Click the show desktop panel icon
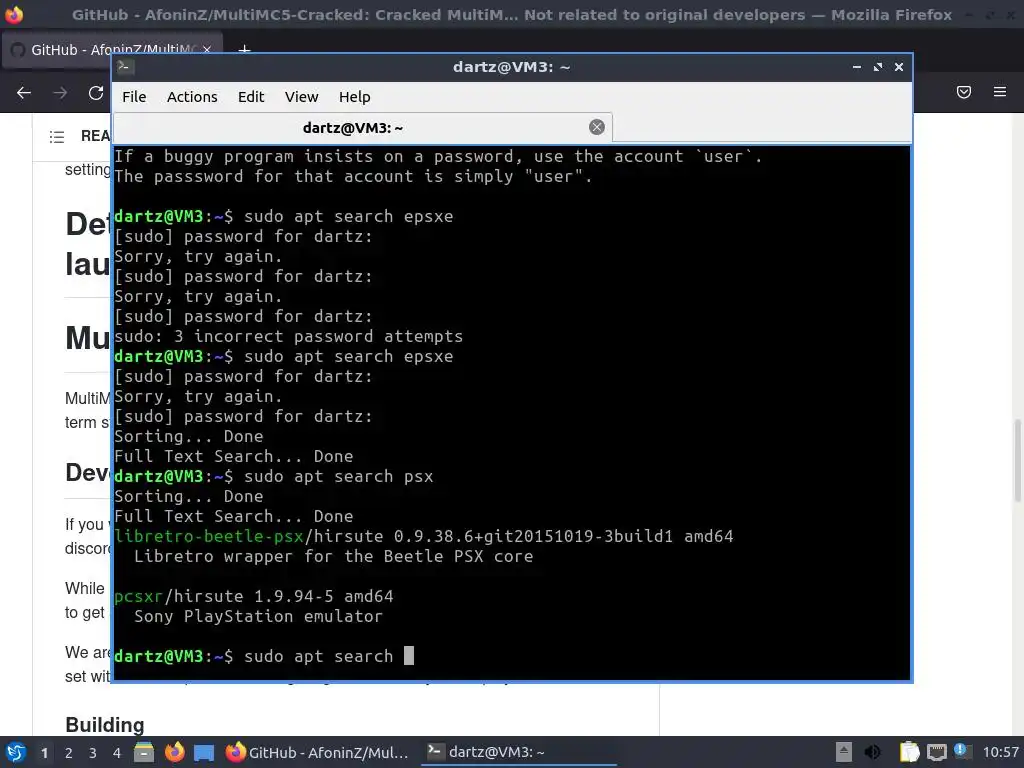 pos(204,753)
